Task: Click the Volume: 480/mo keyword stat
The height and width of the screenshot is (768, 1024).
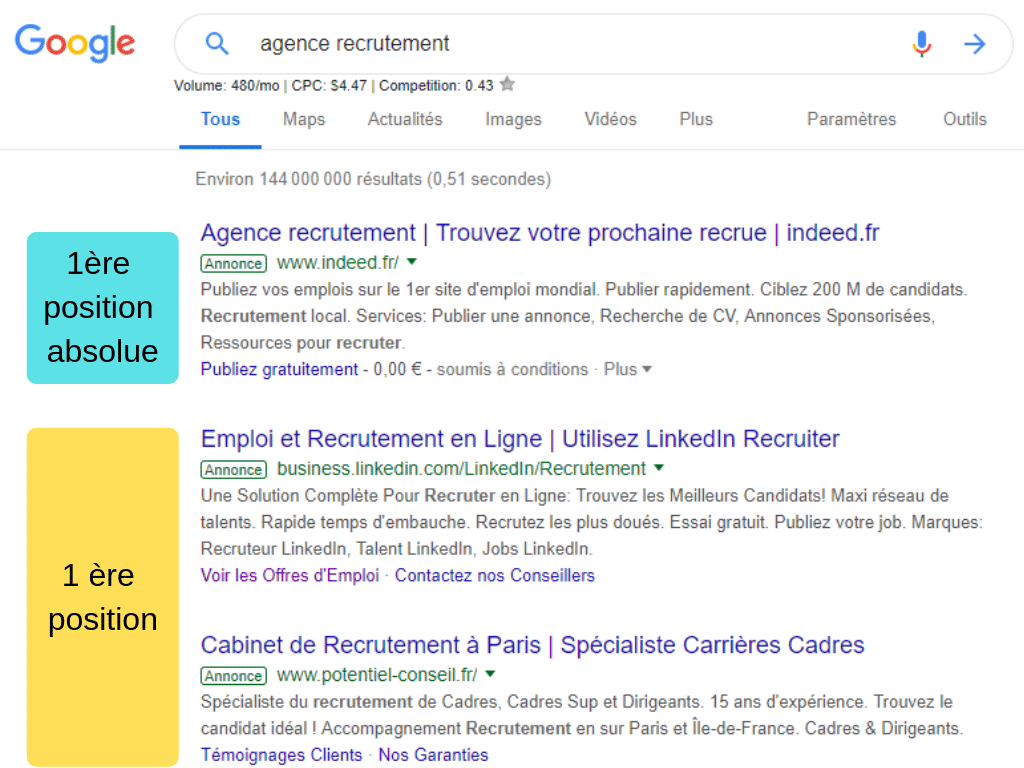Action: [x=227, y=86]
